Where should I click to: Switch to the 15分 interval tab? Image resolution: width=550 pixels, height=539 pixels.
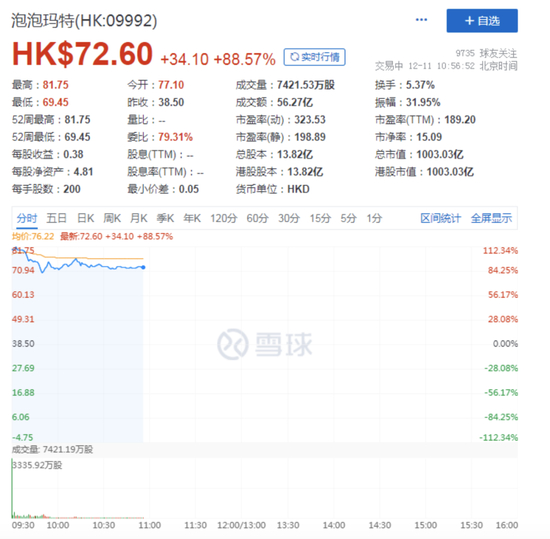click(x=320, y=218)
